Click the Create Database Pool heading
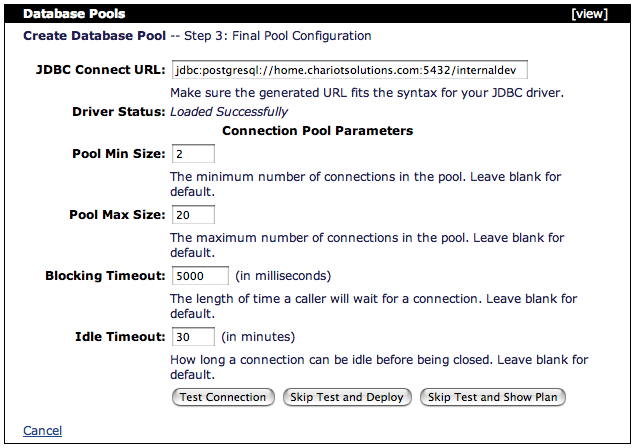The height and width of the screenshot is (448, 635). 94,36
